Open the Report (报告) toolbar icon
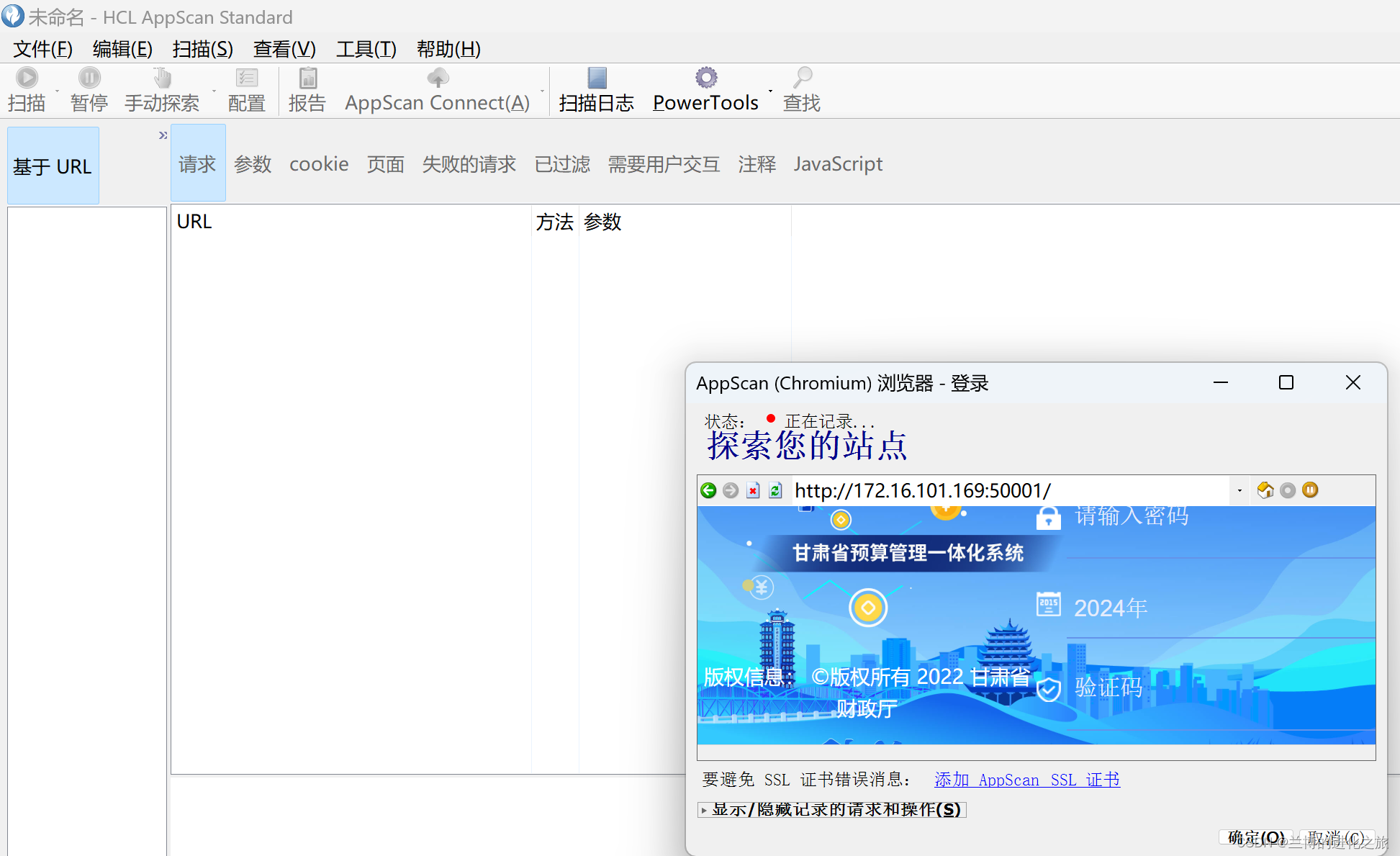The width and height of the screenshot is (1400, 856). click(x=308, y=78)
